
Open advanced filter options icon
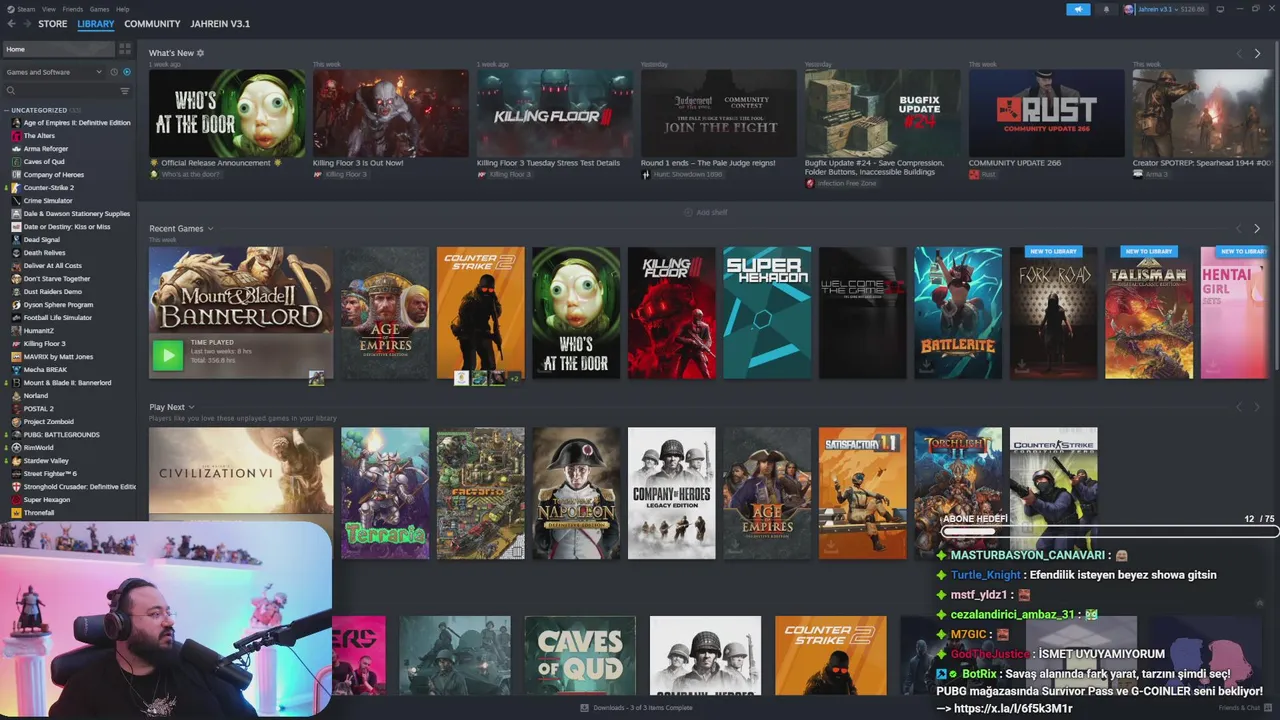coord(125,91)
